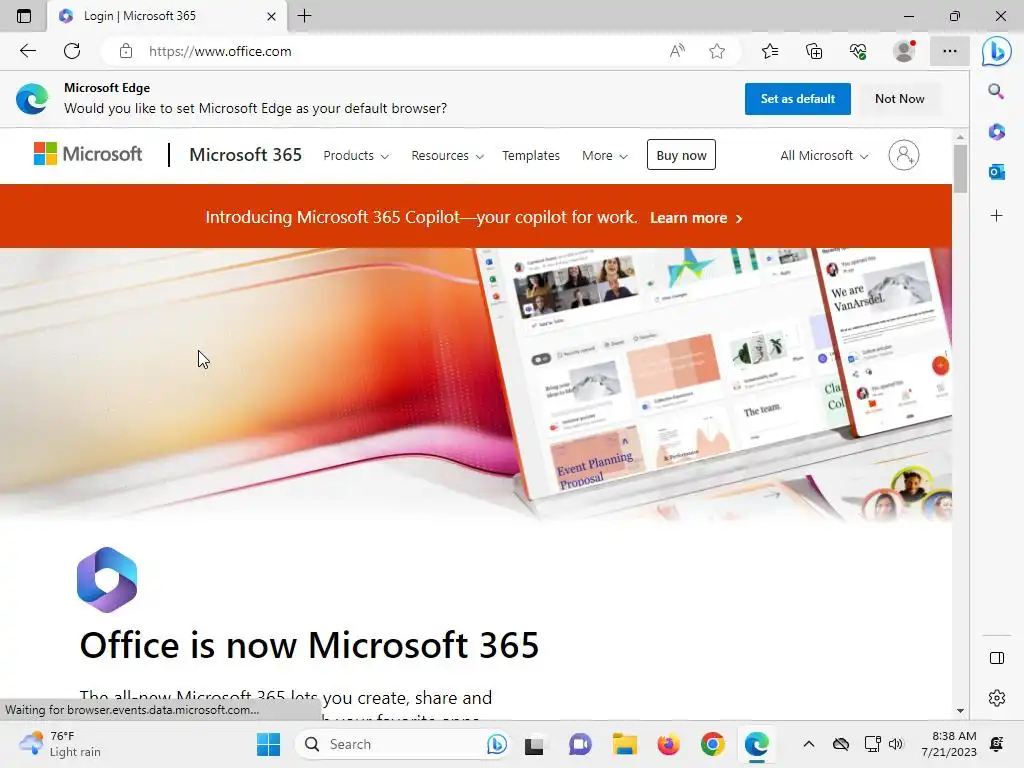Open a new browser tab
1024x768 pixels.
[304, 16]
